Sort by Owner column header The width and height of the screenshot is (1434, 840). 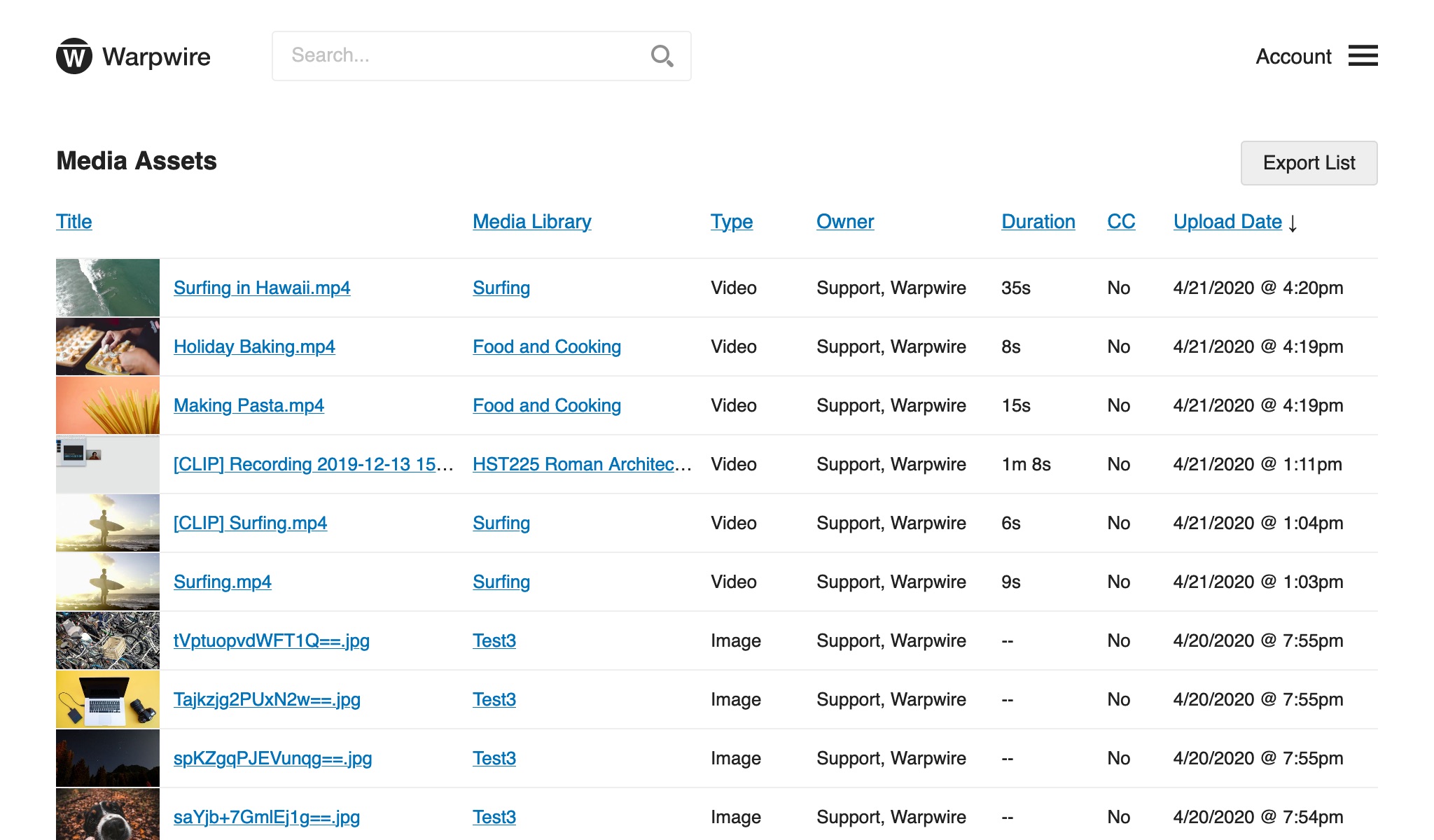coord(844,222)
